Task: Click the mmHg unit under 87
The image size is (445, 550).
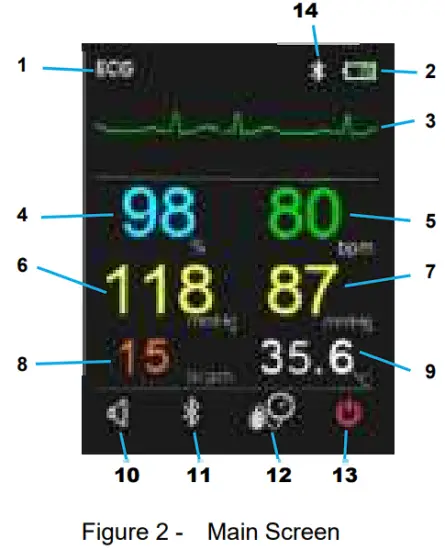Action: [348, 323]
